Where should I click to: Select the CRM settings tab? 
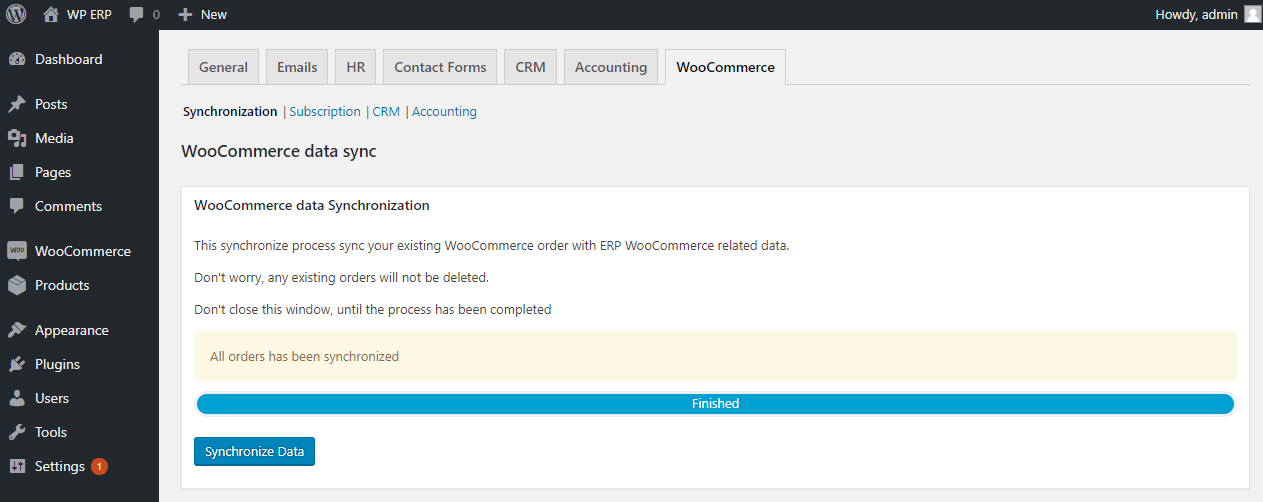click(530, 67)
